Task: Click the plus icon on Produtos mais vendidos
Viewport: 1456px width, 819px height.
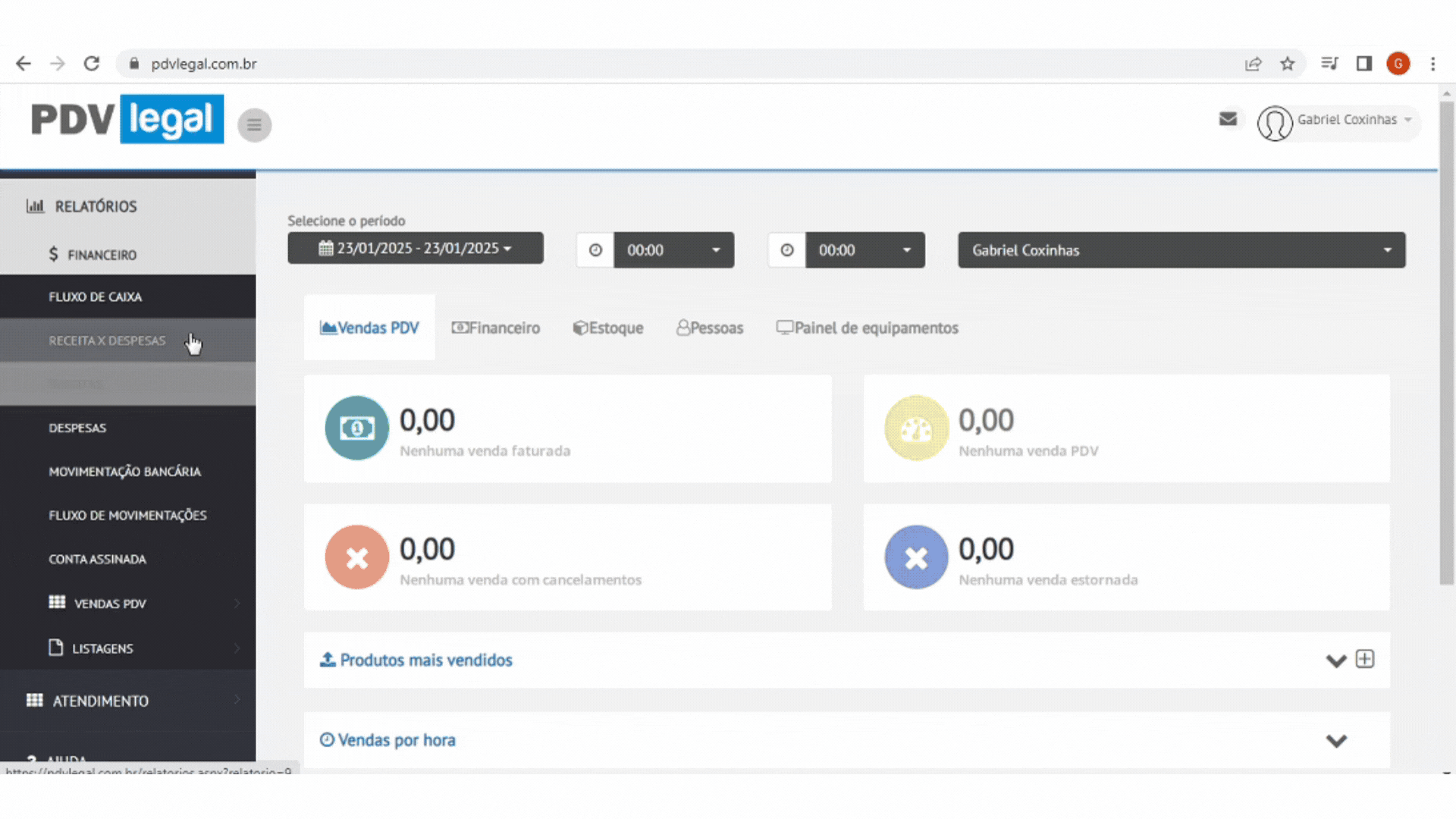Action: [1365, 659]
